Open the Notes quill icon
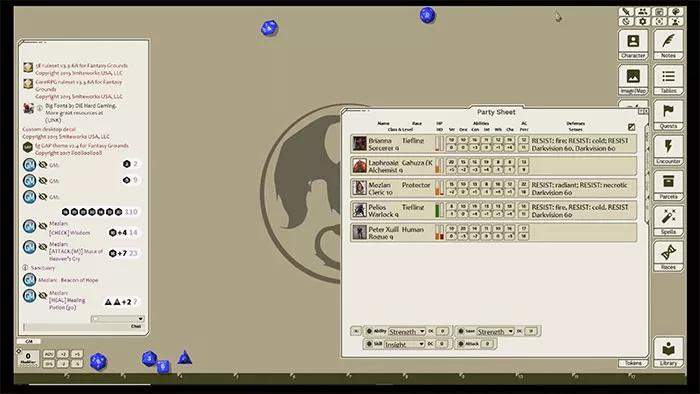 click(x=668, y=44)
